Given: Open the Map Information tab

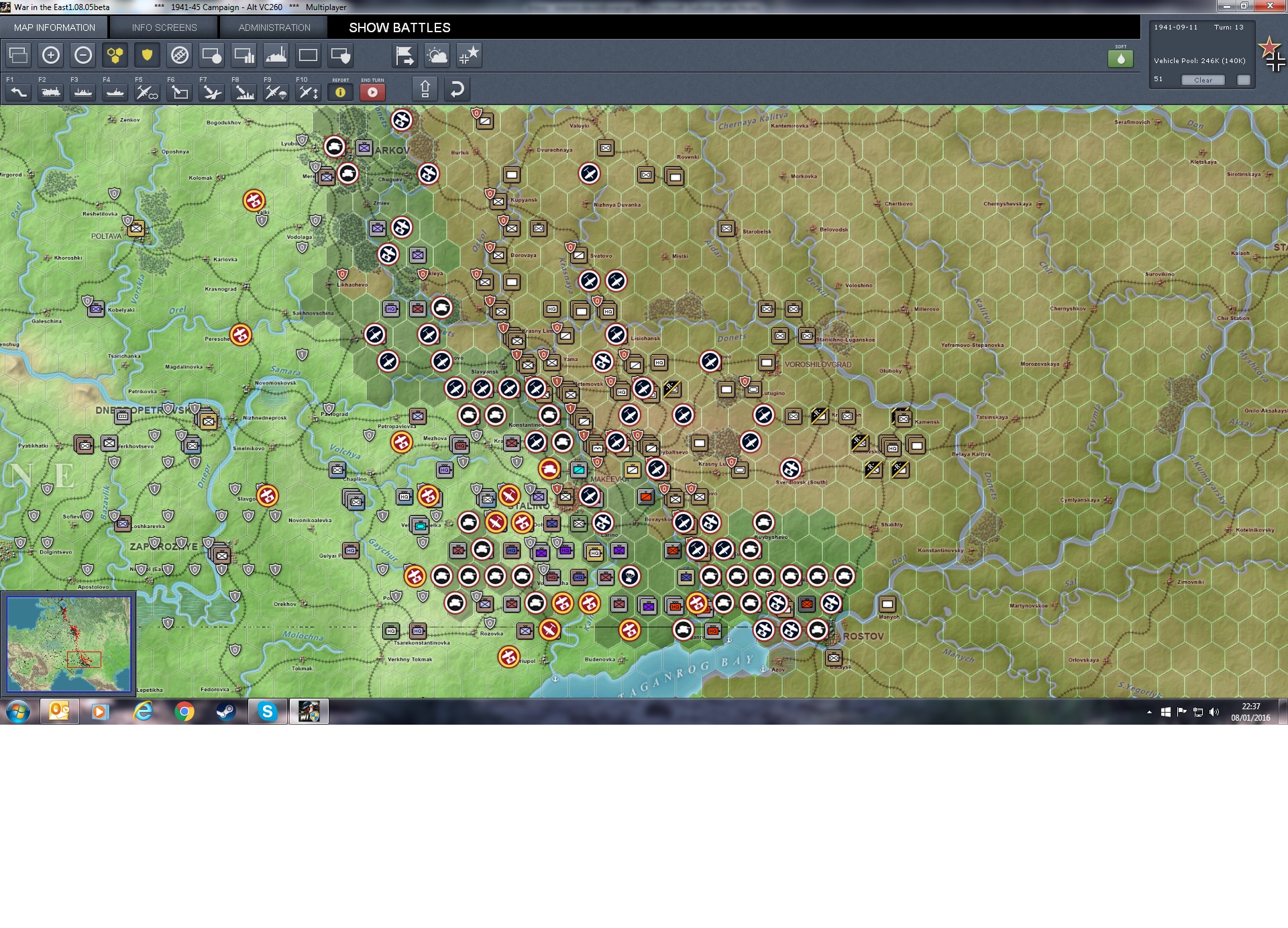Looking at the screenshot, I should (x=54, y=28).
